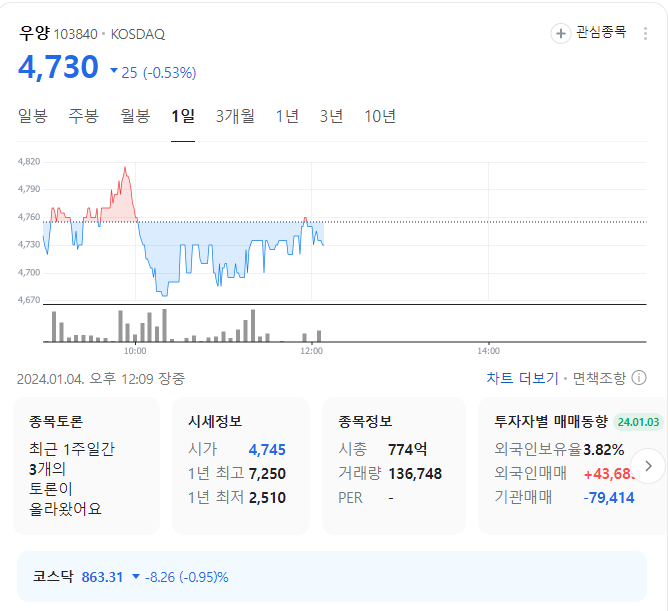Screen dimensions: 668x611
Task: Open the 종목토론 card
Action: pyautogui.click(x=86, y=466)
